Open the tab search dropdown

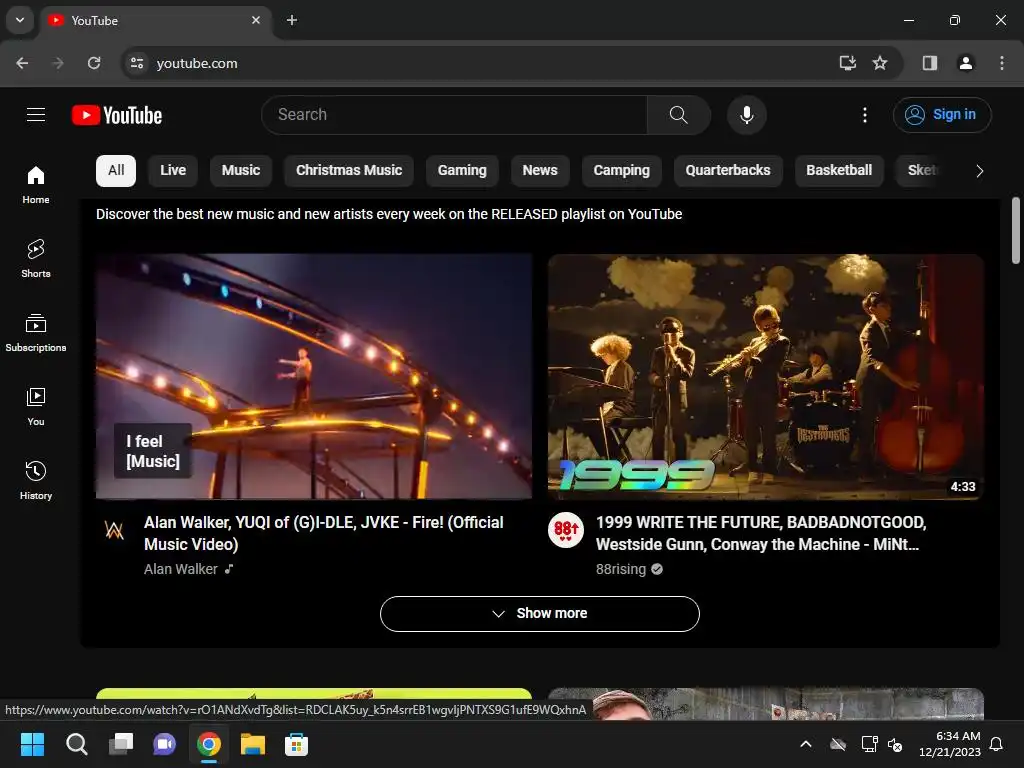click(x=20, y=20)
